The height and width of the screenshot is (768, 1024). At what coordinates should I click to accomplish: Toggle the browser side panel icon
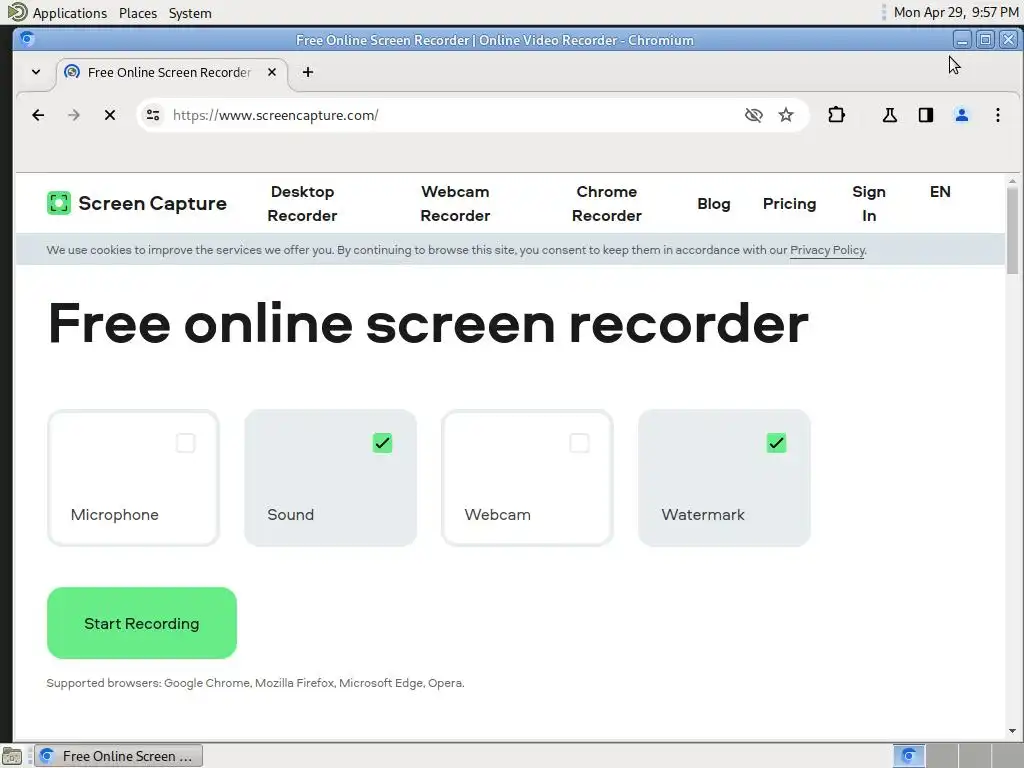pos(925,116)
